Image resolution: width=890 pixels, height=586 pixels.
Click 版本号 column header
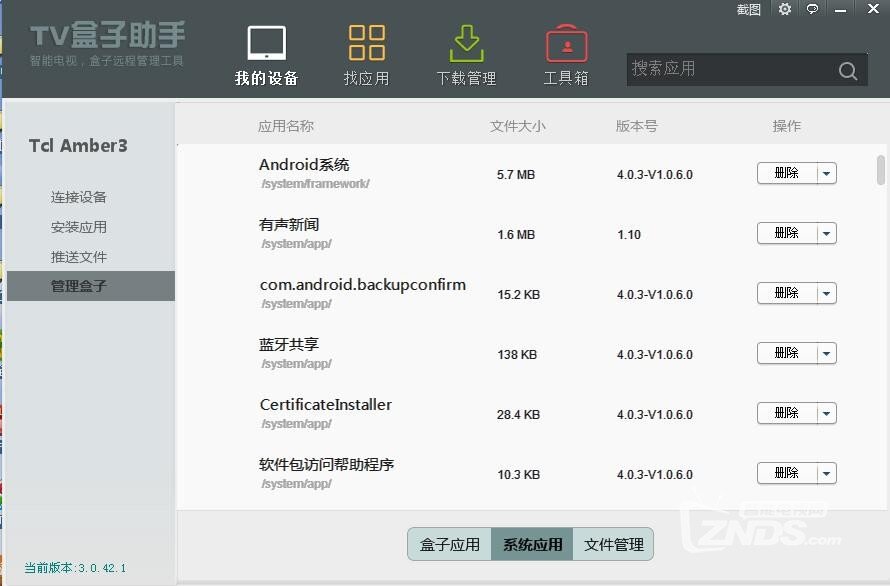pyautogui.click(x=637, y=126)
